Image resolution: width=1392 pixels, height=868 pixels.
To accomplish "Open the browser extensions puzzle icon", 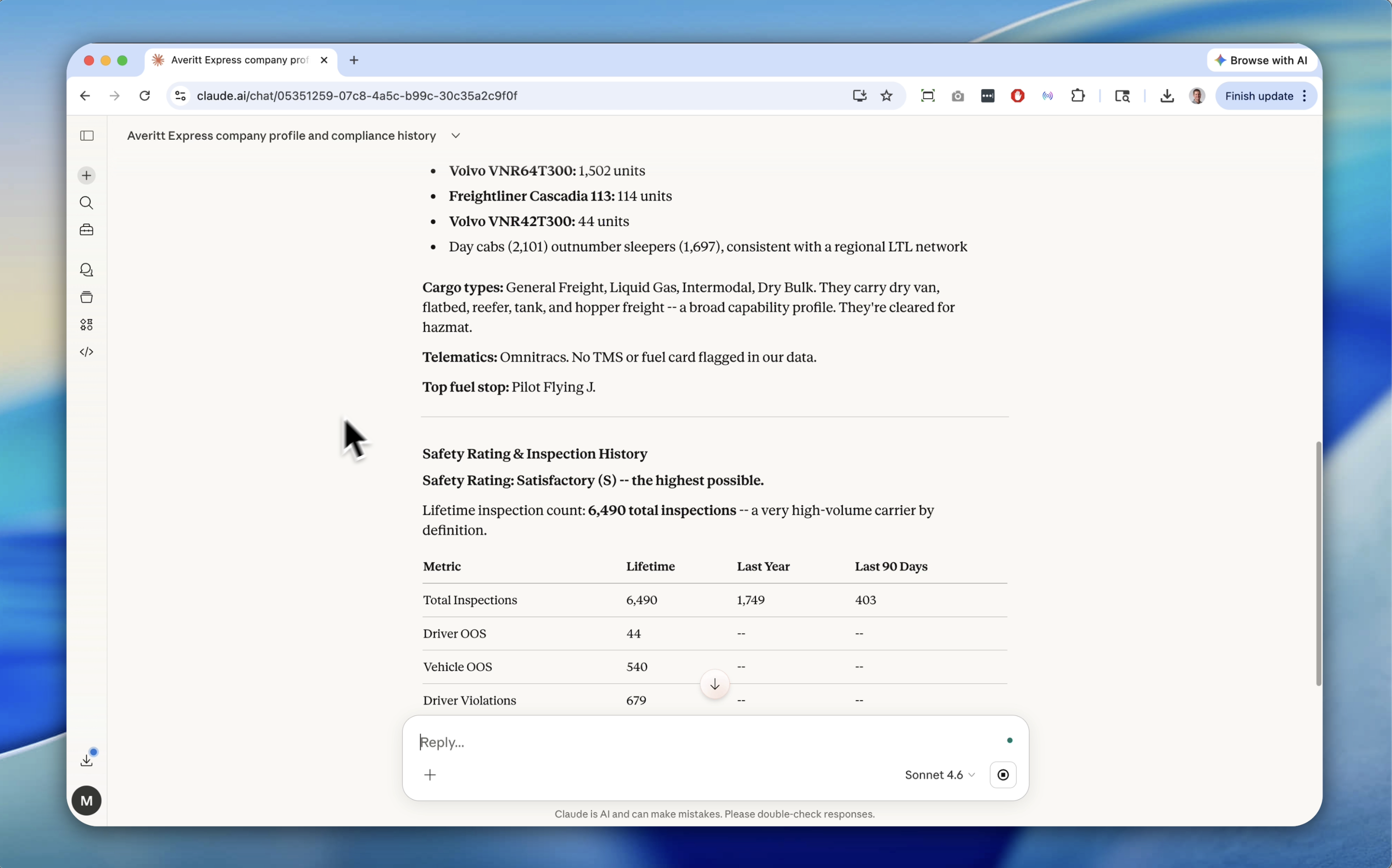I will tap(1077, 95).
